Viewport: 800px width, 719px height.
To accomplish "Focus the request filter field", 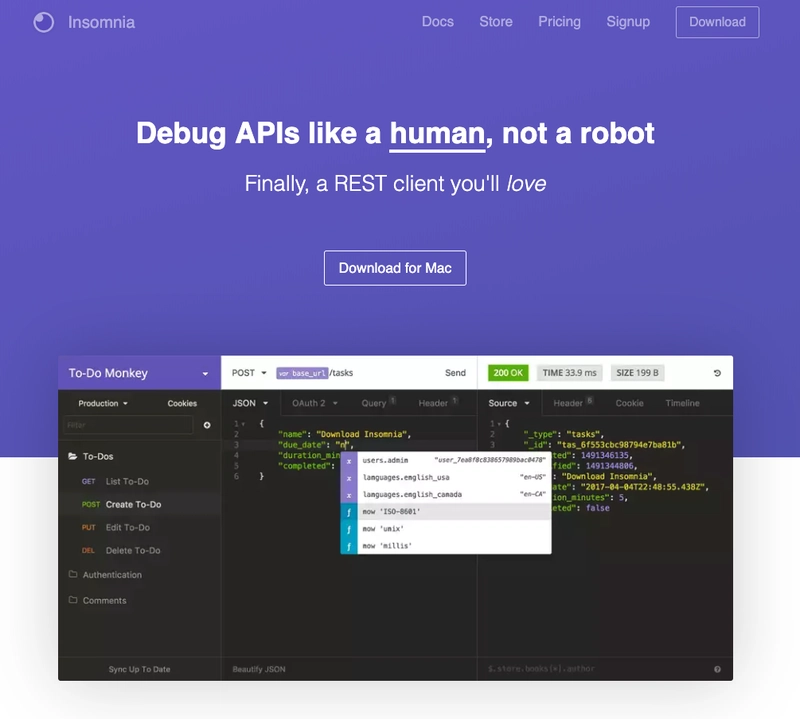I will (x=129, y=425).
